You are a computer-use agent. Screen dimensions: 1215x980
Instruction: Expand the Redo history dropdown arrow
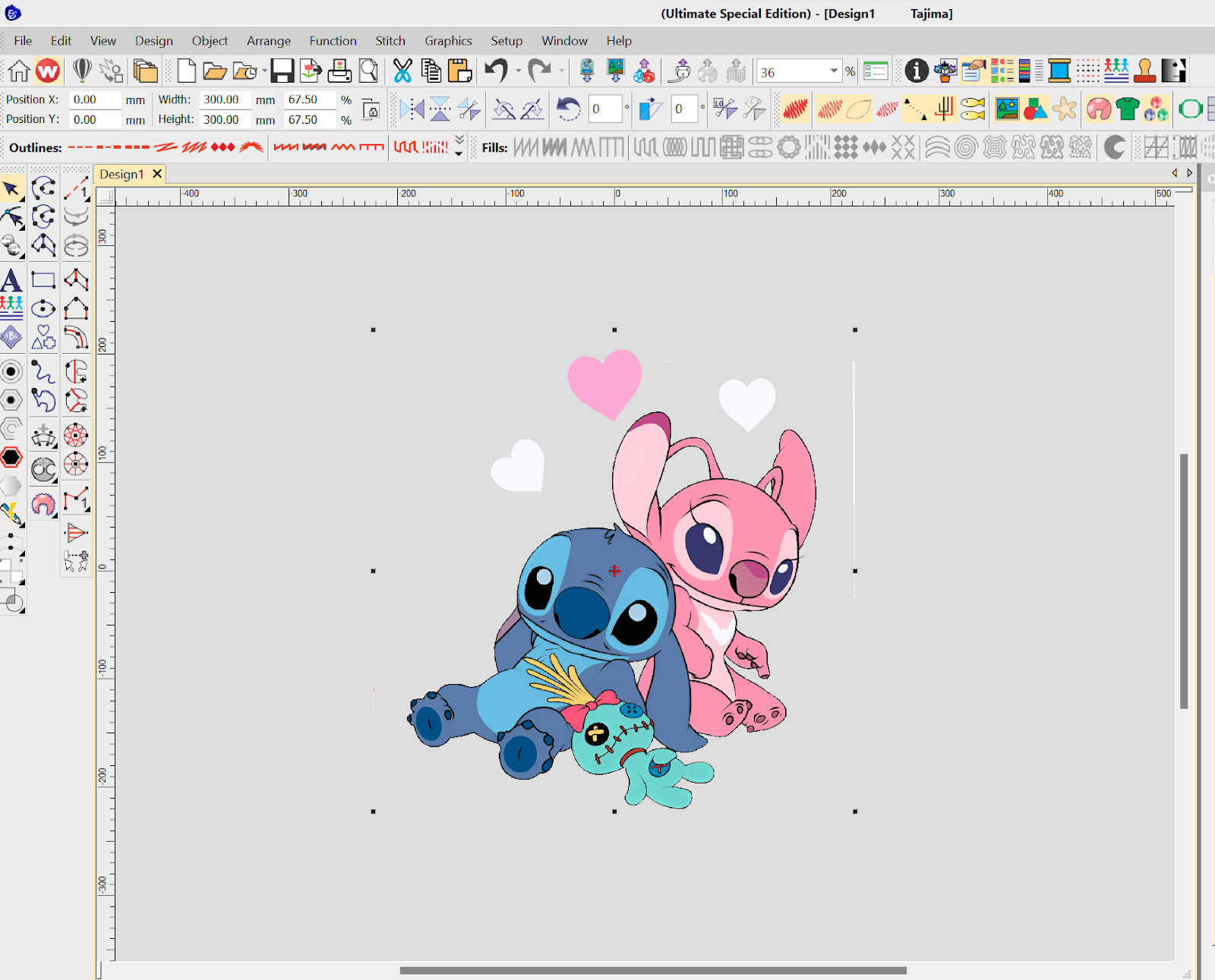click(561, 71)
